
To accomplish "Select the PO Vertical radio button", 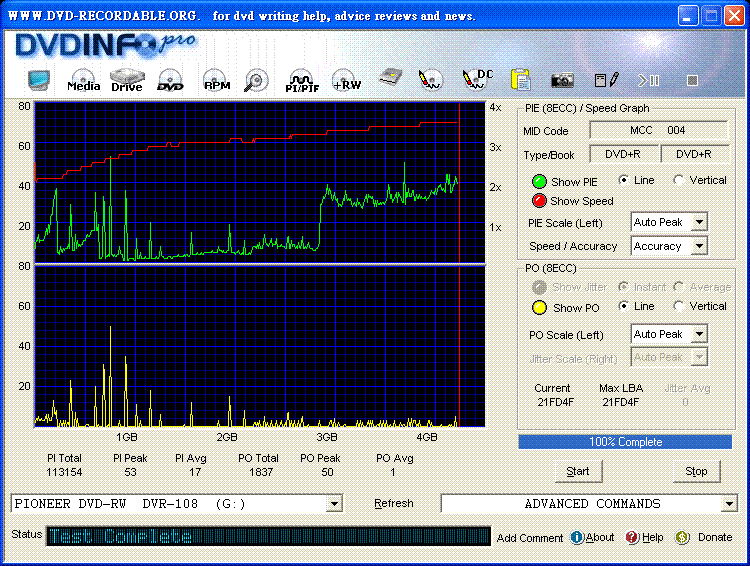I will pos(679,306).
